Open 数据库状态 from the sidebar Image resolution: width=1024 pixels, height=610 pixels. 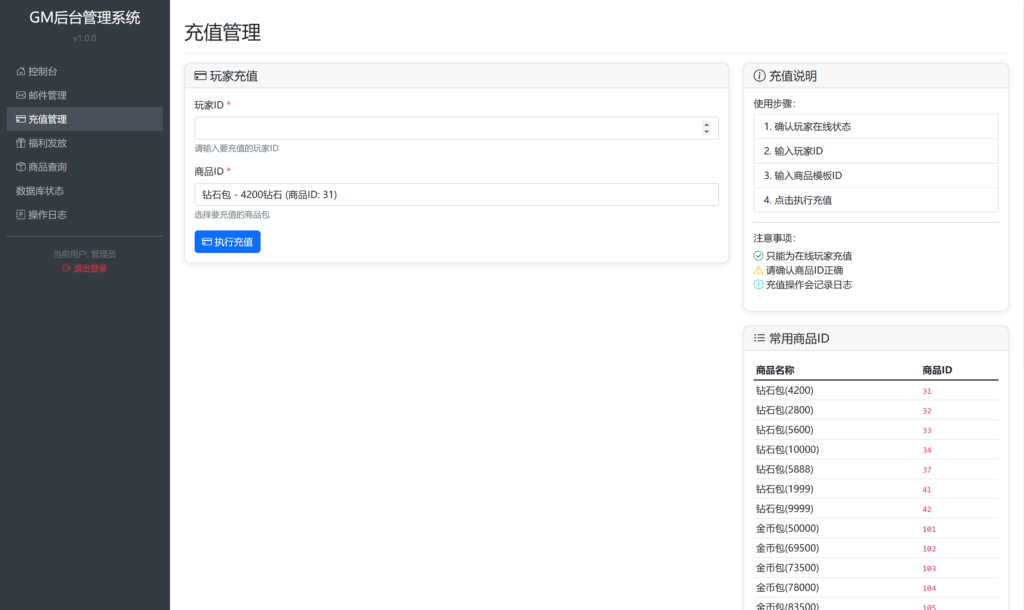pos(41,191)
